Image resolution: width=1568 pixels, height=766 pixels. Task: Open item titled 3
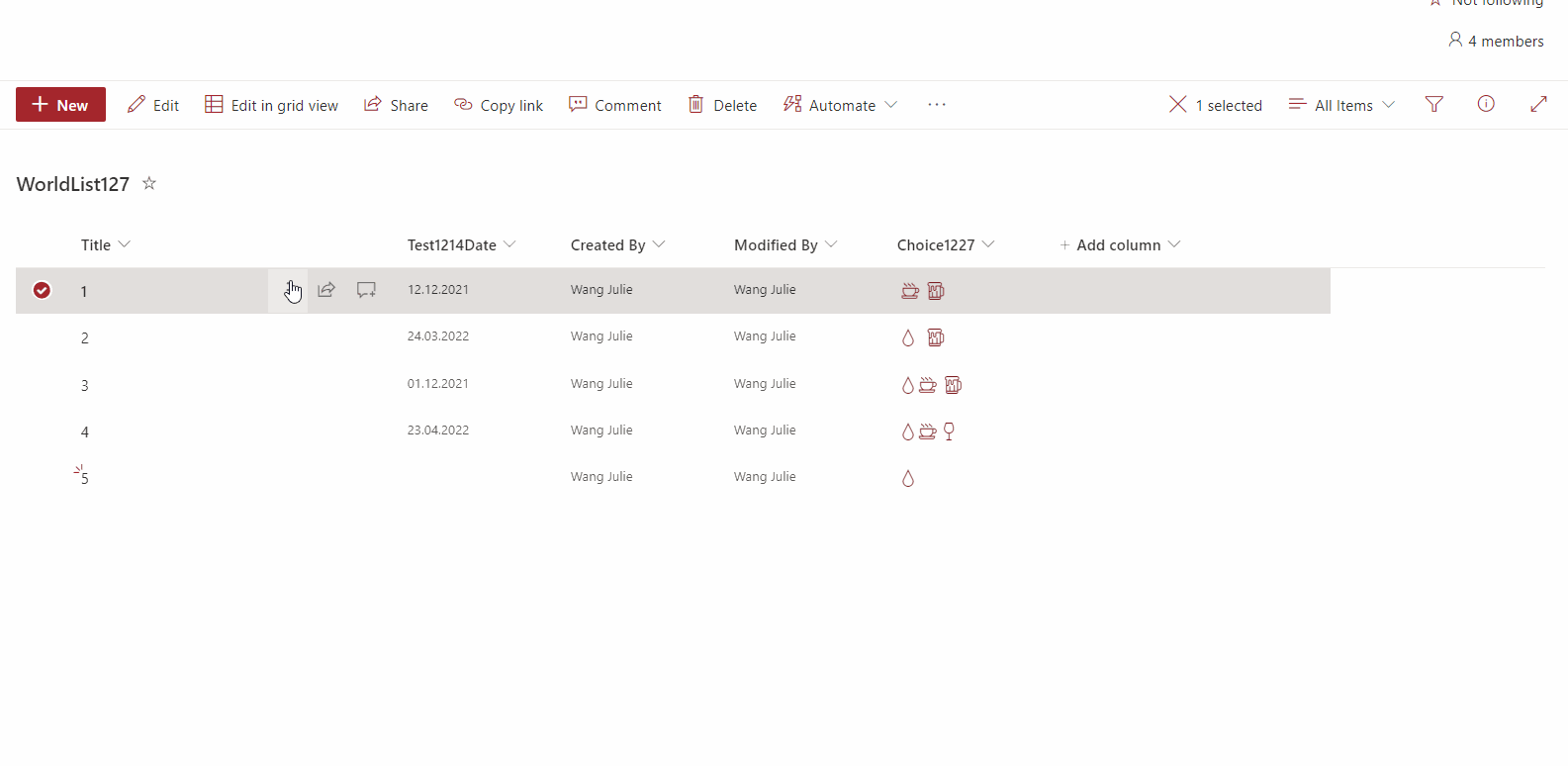click(x=85, y=385)
